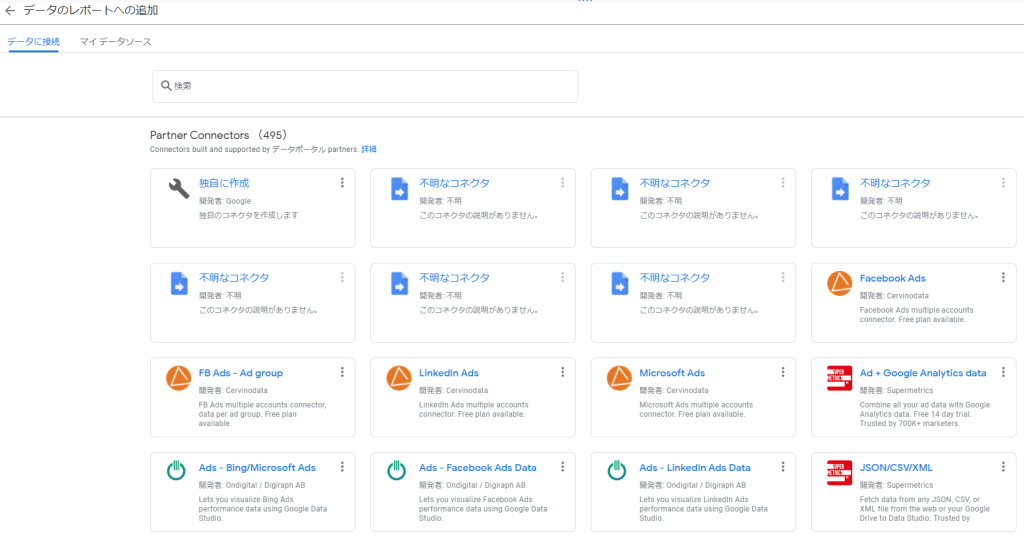1024x537 pixels.
Task: Open the more menu on 独自に作成 card
Action: click(x=342, y=183)
